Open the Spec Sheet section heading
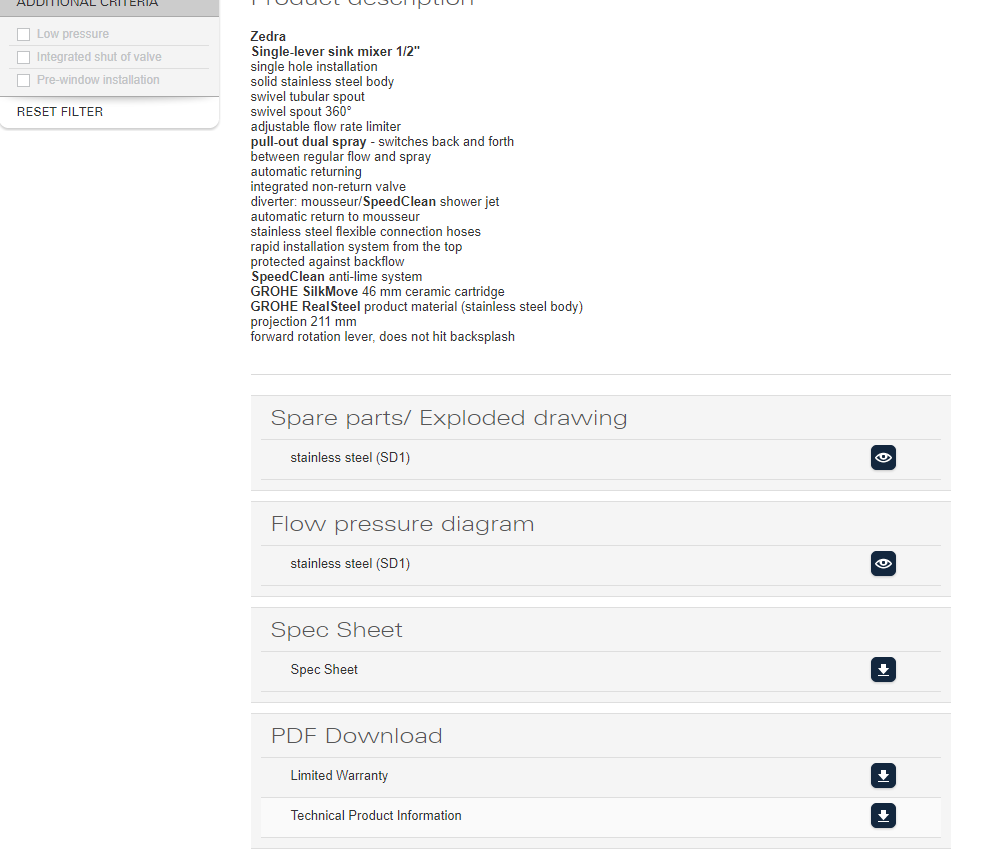The image size is (983, 865). tap(336, 630)
